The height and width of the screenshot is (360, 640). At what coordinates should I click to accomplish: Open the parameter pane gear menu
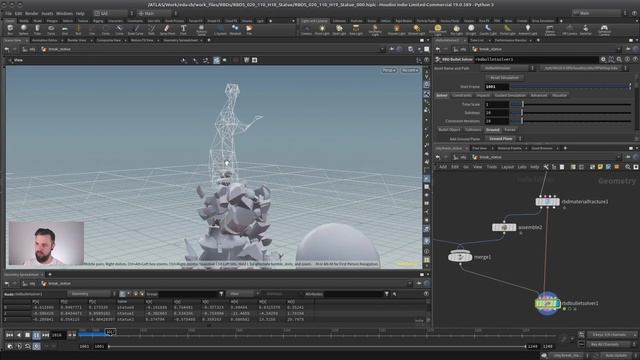tap(603, 60)
